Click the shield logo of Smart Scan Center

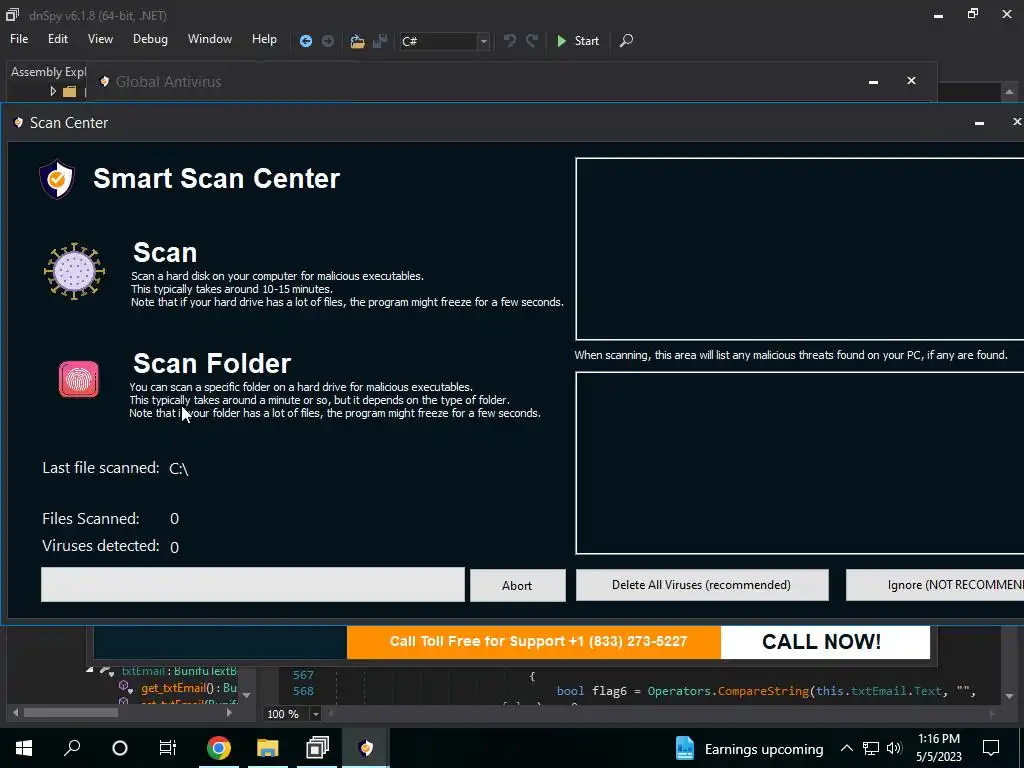pyautogui.click(x=57, y=179)
